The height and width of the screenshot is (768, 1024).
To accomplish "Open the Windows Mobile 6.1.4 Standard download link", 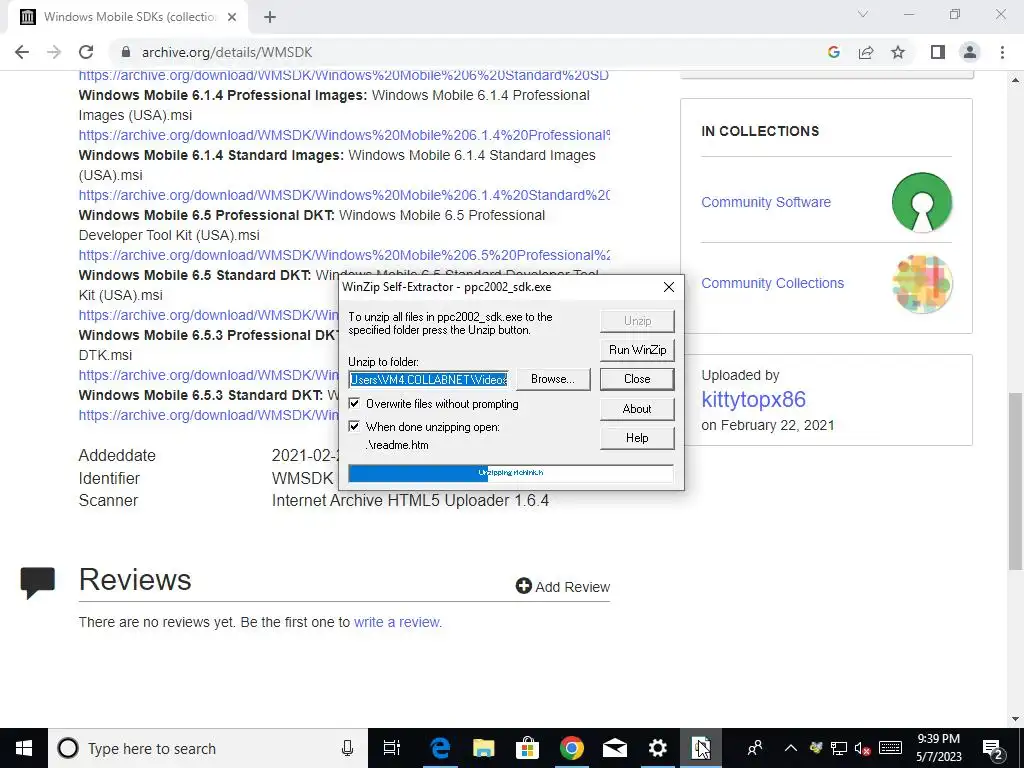I will (344, 195).
